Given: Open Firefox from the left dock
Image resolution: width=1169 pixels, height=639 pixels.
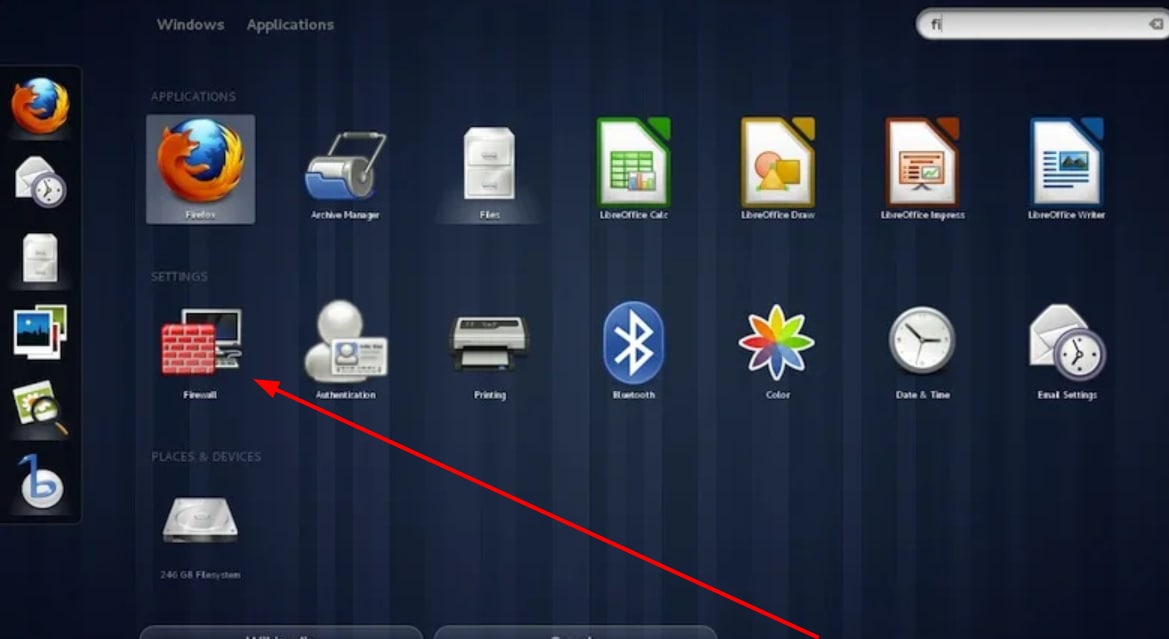Looking at the screenshot, I should [40, 106].
